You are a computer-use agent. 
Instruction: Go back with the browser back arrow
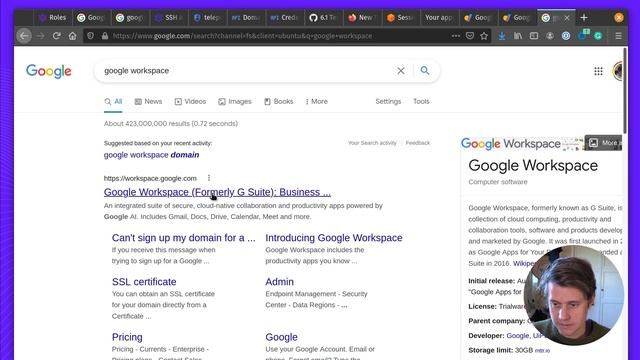coord(24,36)
